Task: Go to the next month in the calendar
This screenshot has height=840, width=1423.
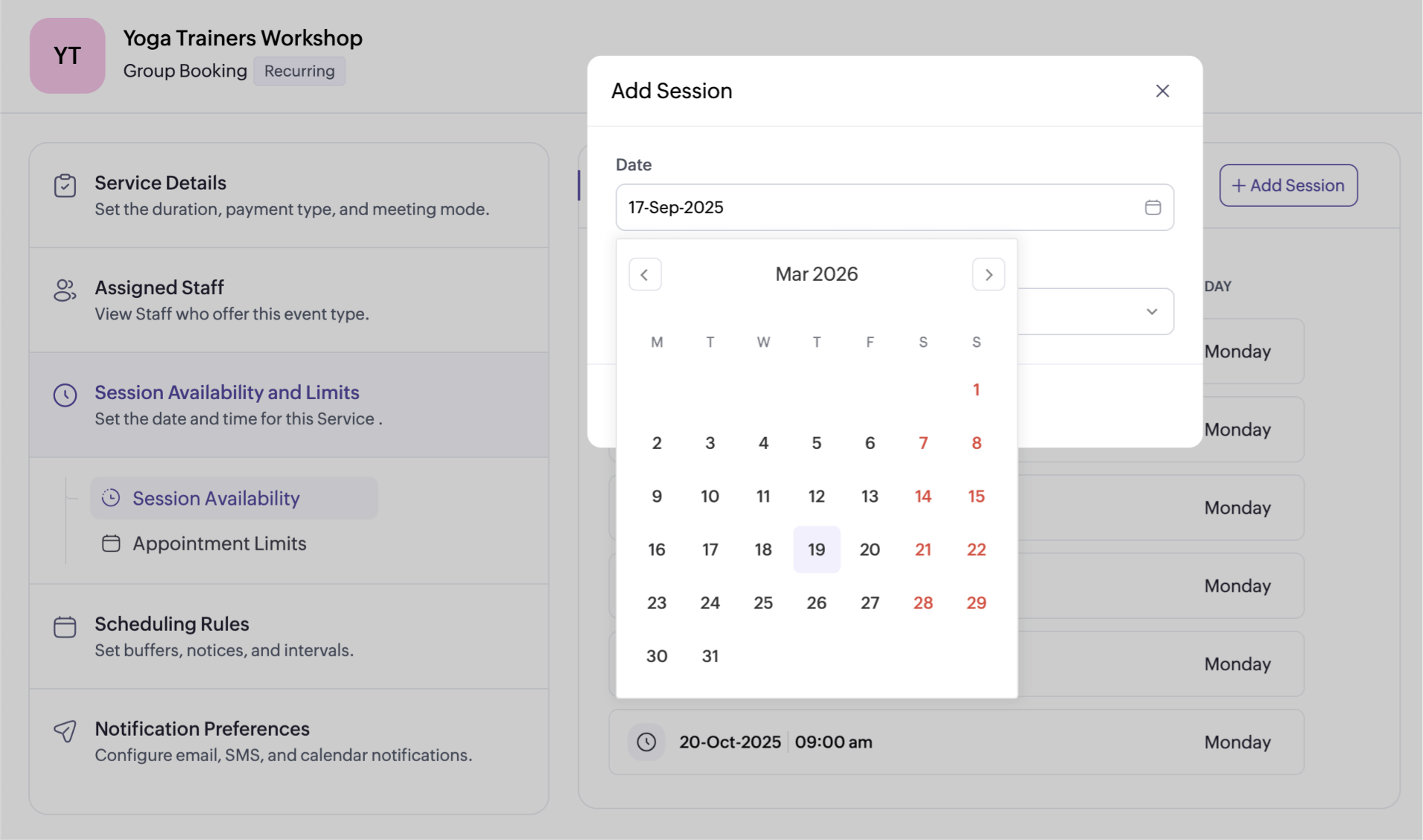Action: coord(988,274)
